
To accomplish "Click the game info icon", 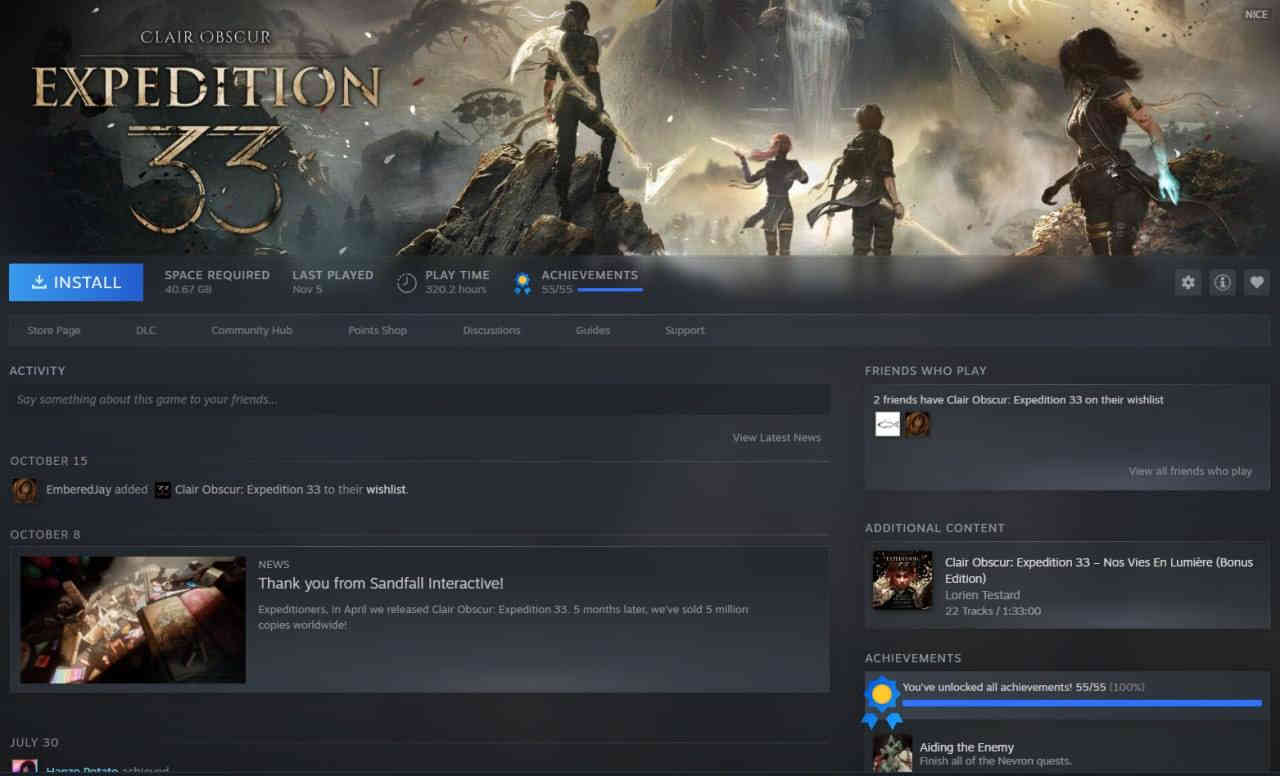I will point(1222,283).
